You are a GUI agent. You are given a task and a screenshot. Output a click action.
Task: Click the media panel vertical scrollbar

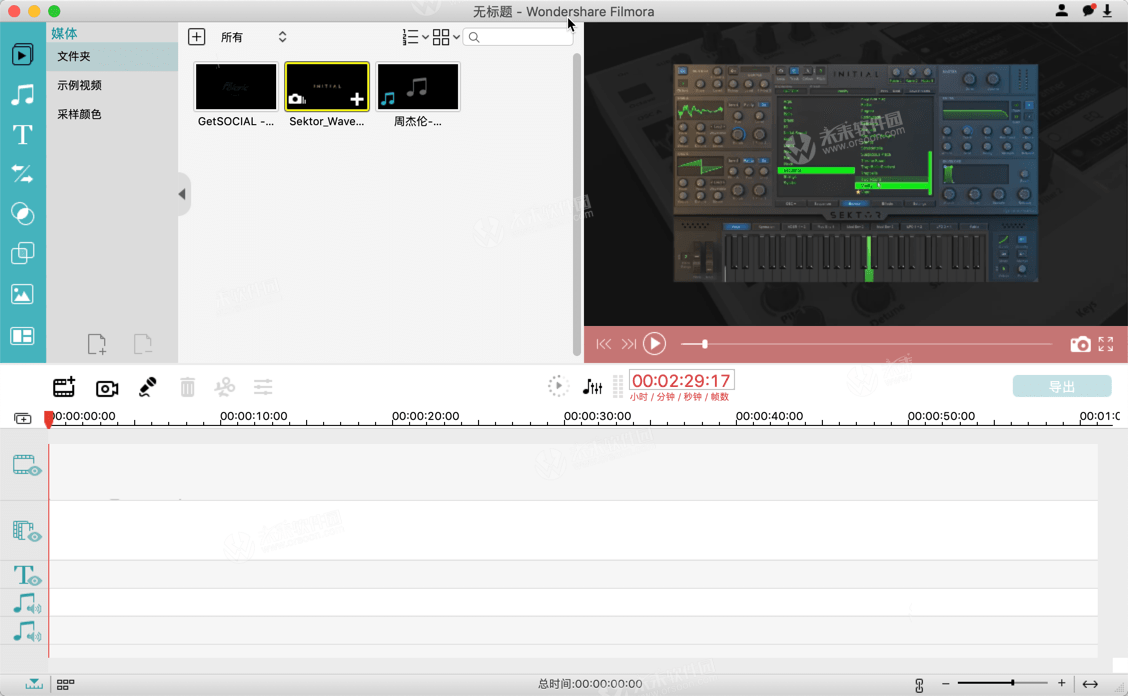pyautogui.click(x=576, y=204)
